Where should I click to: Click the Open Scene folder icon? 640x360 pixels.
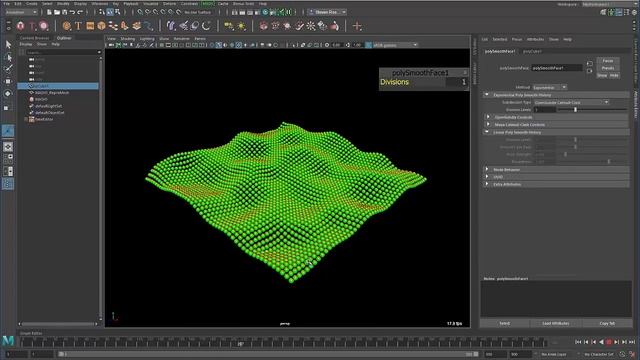tap(57, 12)
